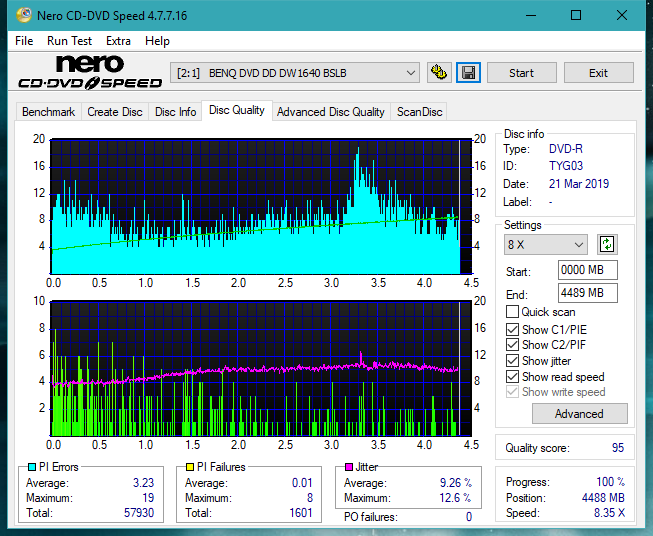
Task: Click the End position input field
Action: 587,293
